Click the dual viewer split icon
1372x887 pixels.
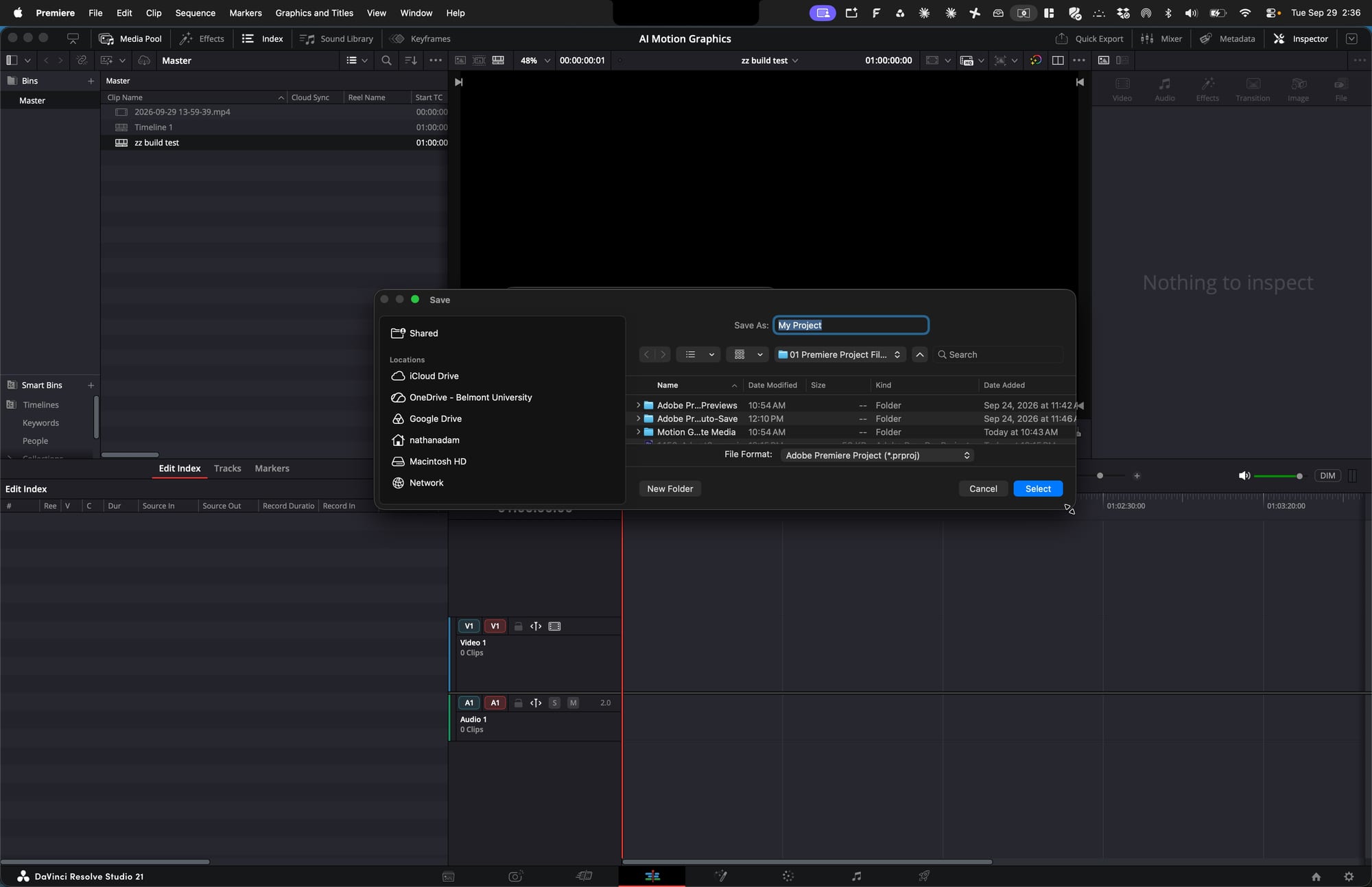[1058, 60]
